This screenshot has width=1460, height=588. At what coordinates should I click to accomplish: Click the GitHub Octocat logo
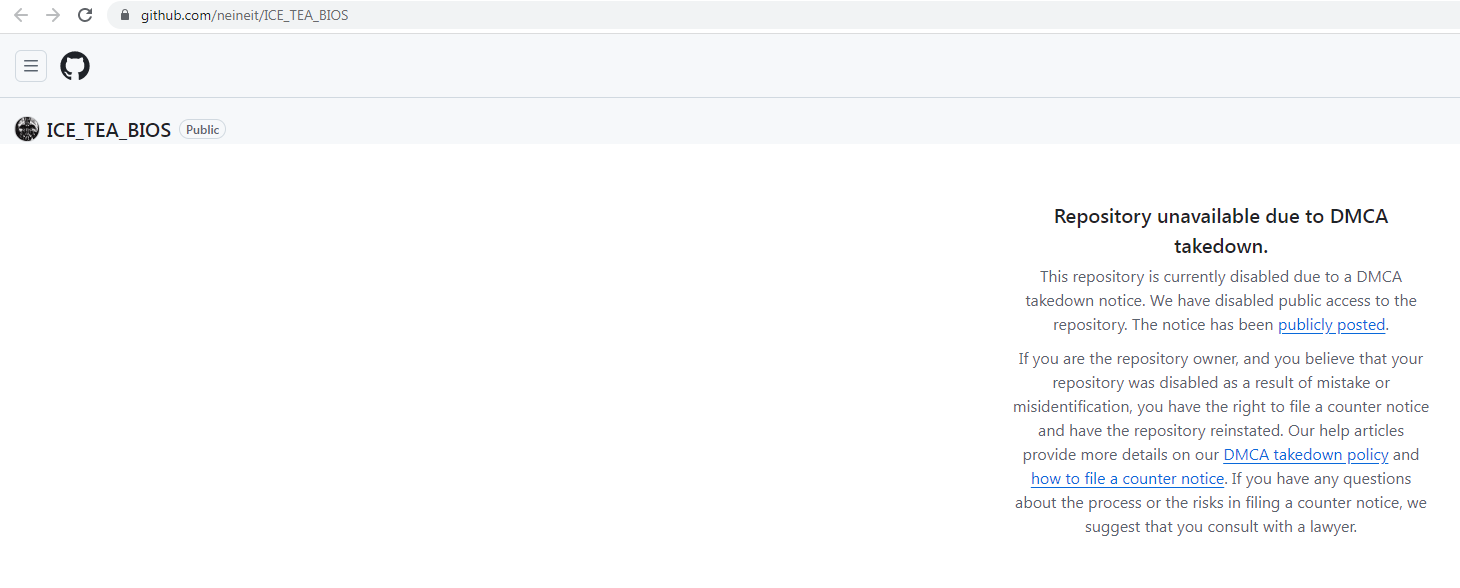tap(75, 66)
